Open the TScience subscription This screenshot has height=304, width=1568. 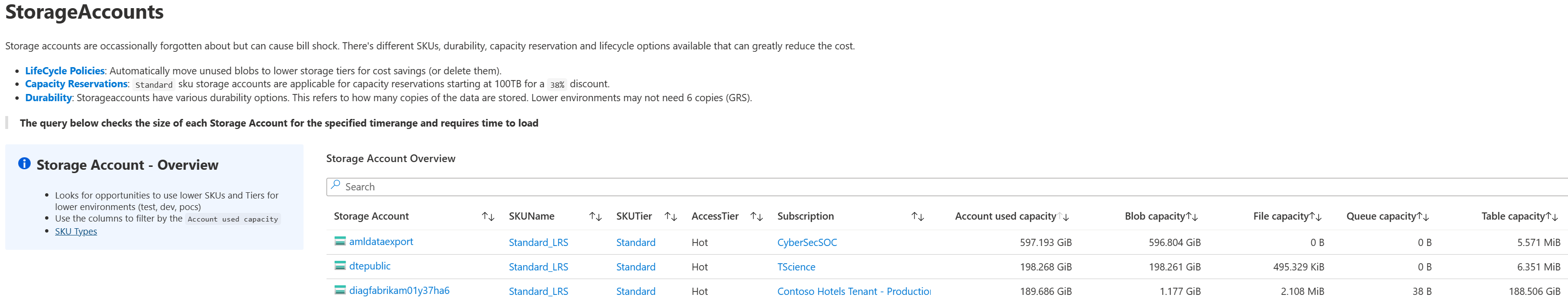pyautogui.click(x=796, y=267)
